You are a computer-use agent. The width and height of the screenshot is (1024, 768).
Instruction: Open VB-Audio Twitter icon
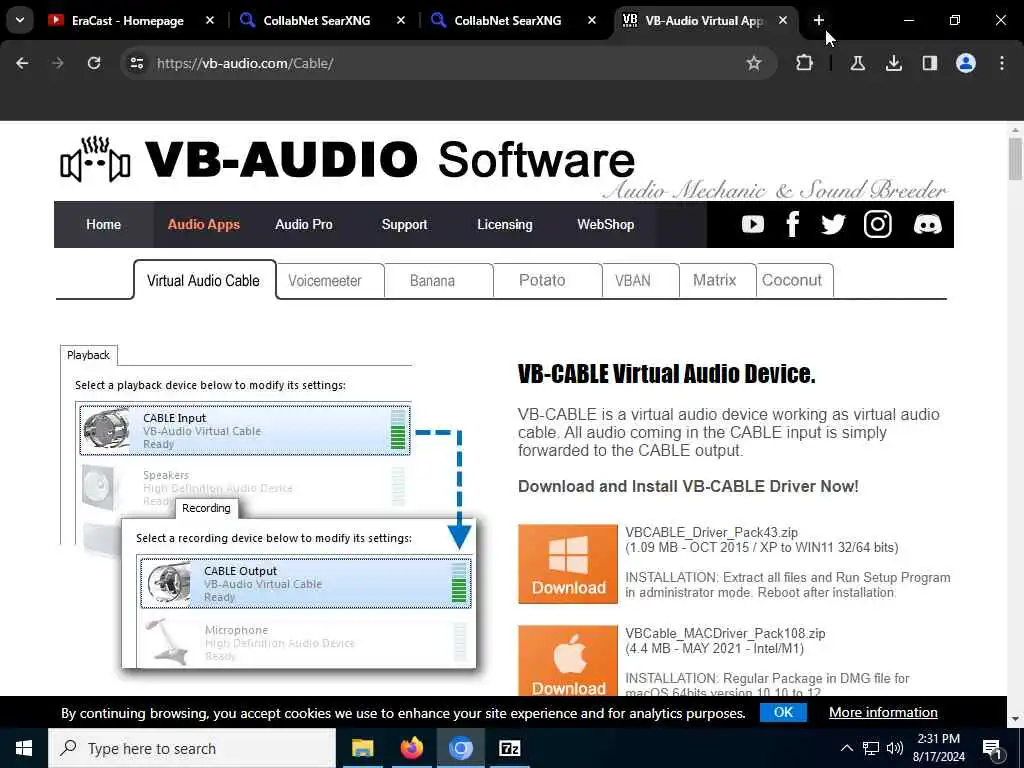(833, 225)
